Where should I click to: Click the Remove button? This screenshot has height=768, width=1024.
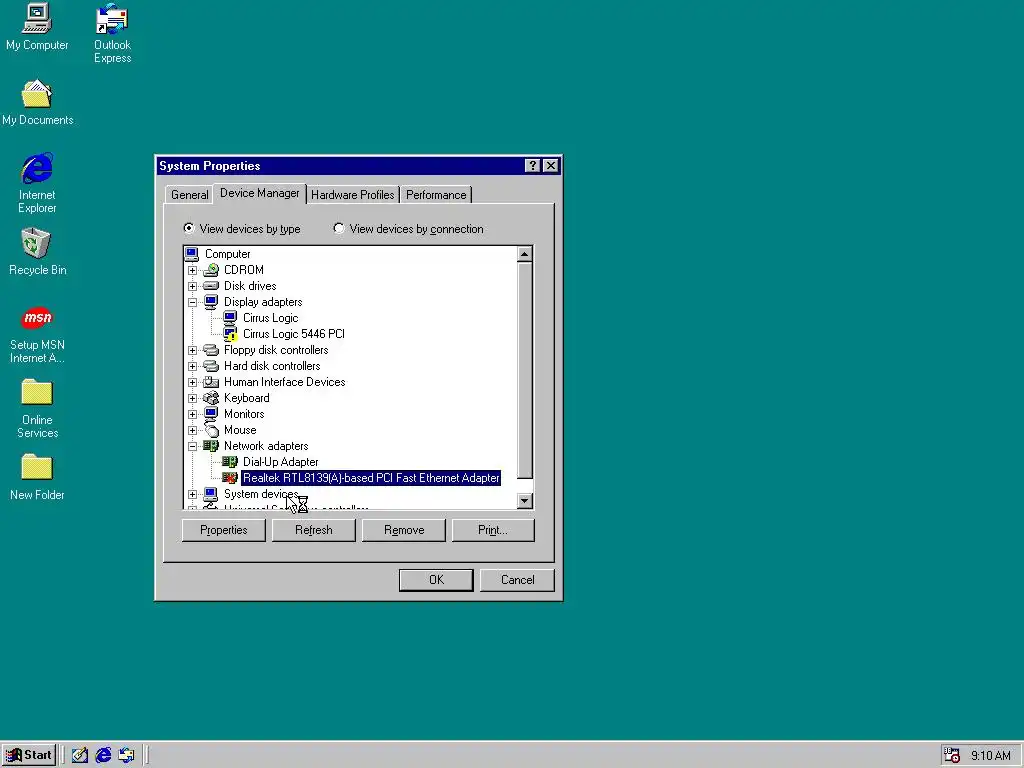pyautogui.click(x=404, y=530)
